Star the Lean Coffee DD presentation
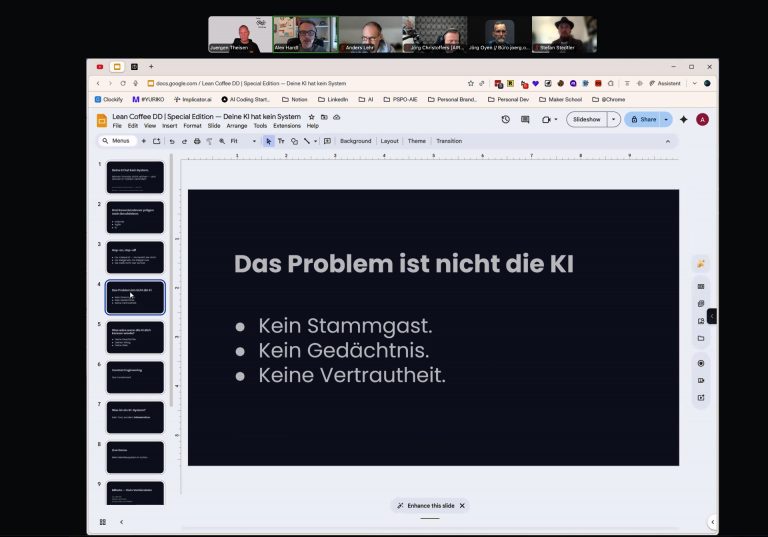The height and width of the screenshot is (537, 768). tap(311, 117)
